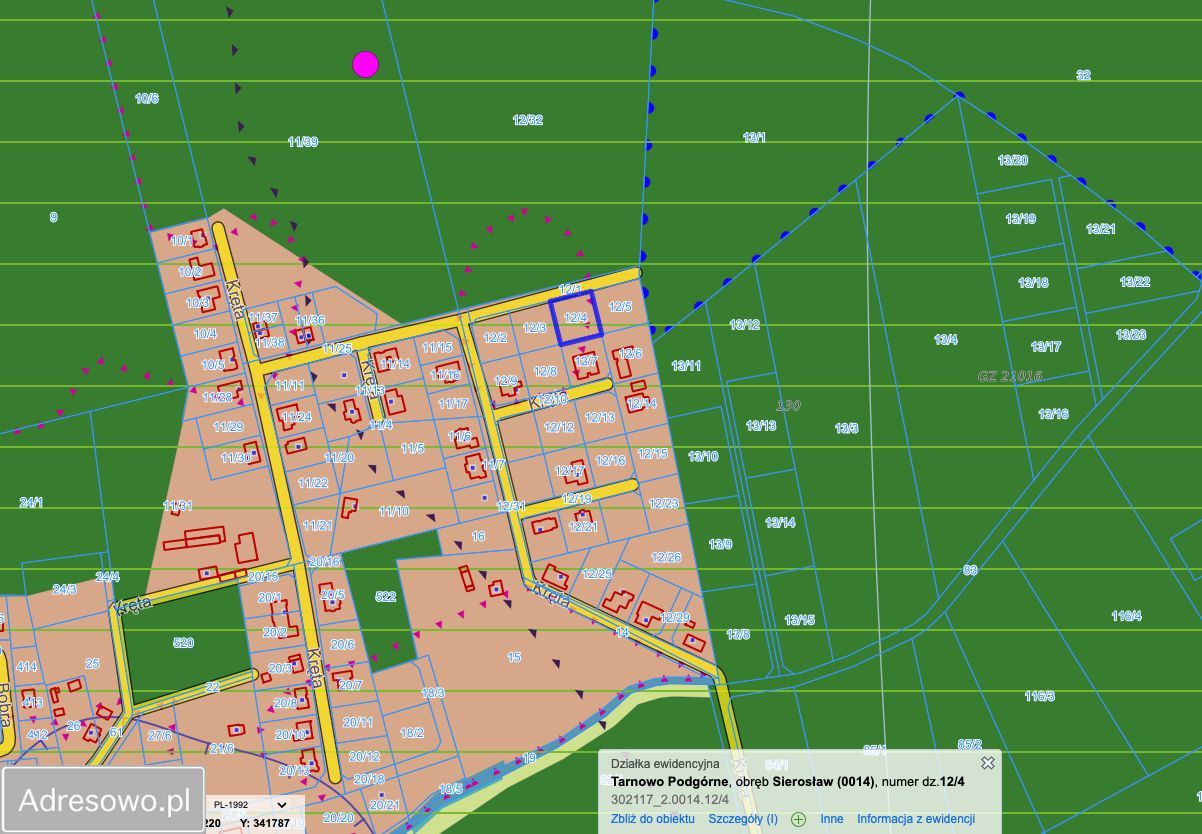The width and height of the screenshot is (1202, 834).
Task: Close the Działka ewidencyjna info popup
Action: click(x=988, y=763)
